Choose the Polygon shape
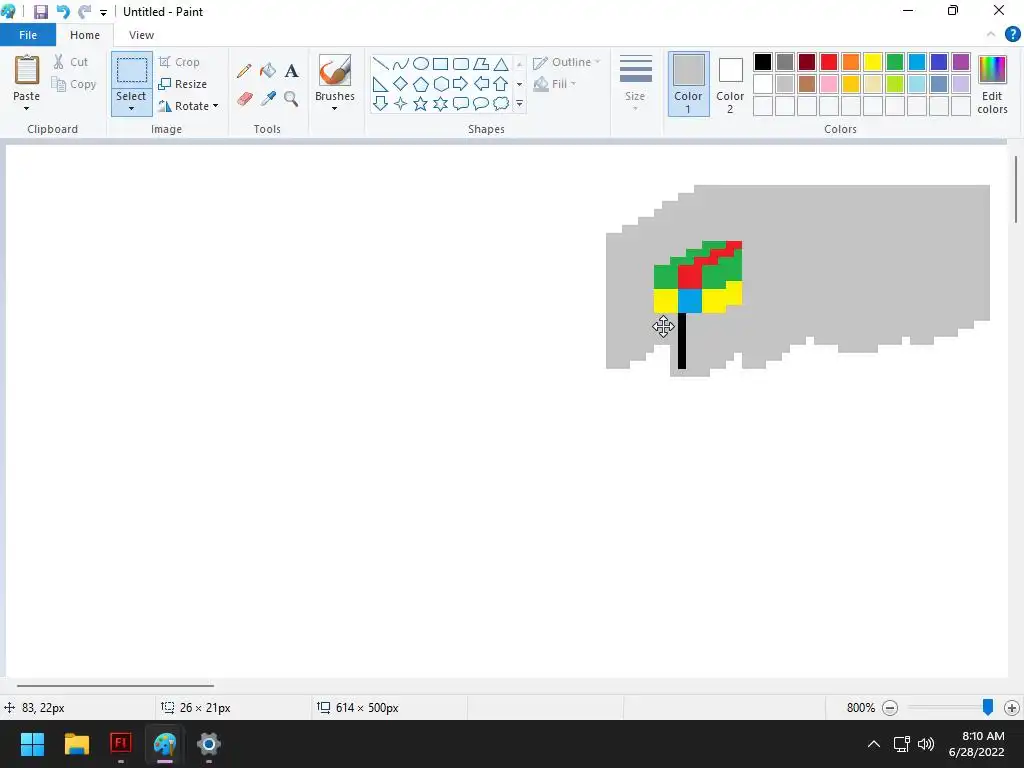Viewport: 1024px width, 768px height. [x=481, y=63]
